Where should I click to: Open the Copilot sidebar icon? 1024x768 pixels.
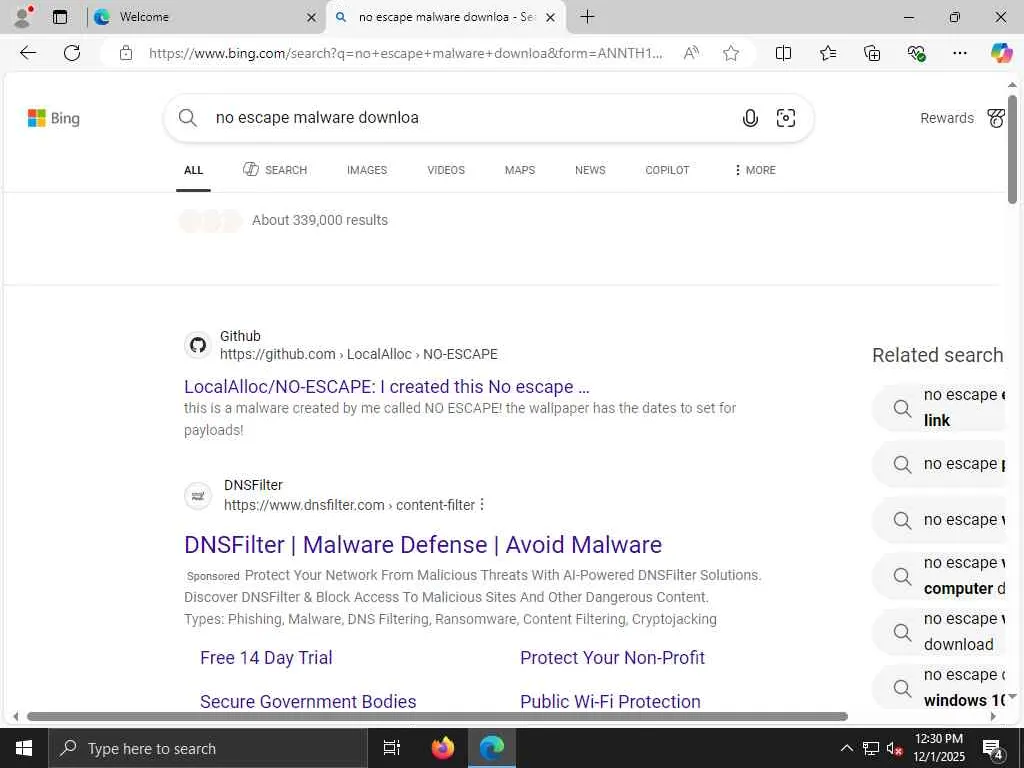(x=1001, y=53)
